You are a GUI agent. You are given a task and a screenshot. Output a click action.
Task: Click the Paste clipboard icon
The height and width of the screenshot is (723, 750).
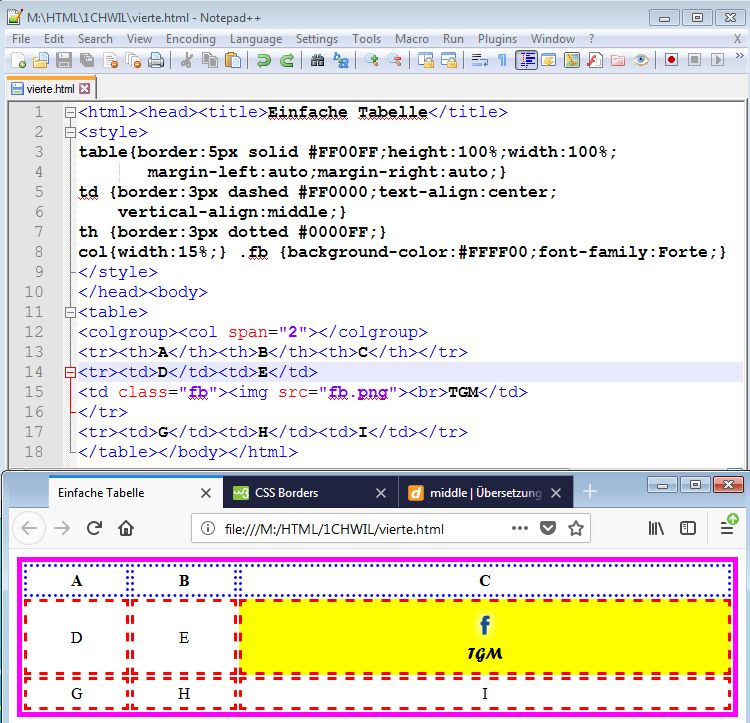point(232,60)
